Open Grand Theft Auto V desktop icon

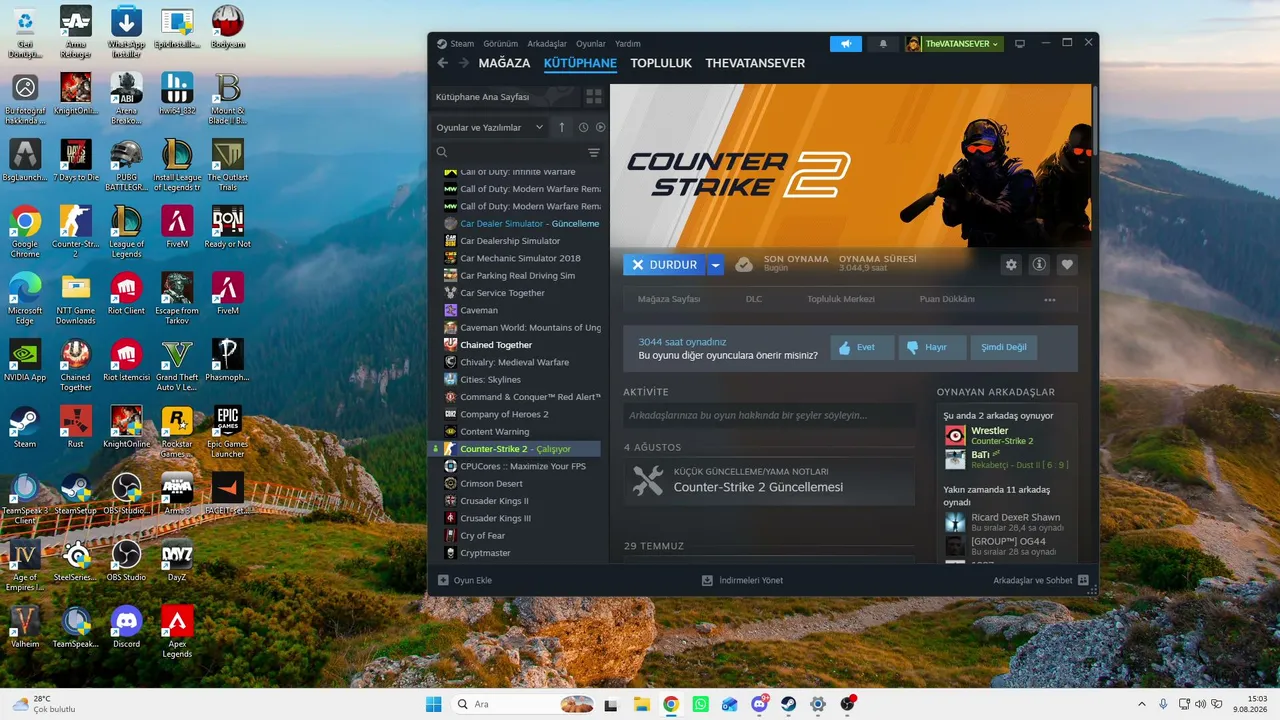[x=177, y=365]
